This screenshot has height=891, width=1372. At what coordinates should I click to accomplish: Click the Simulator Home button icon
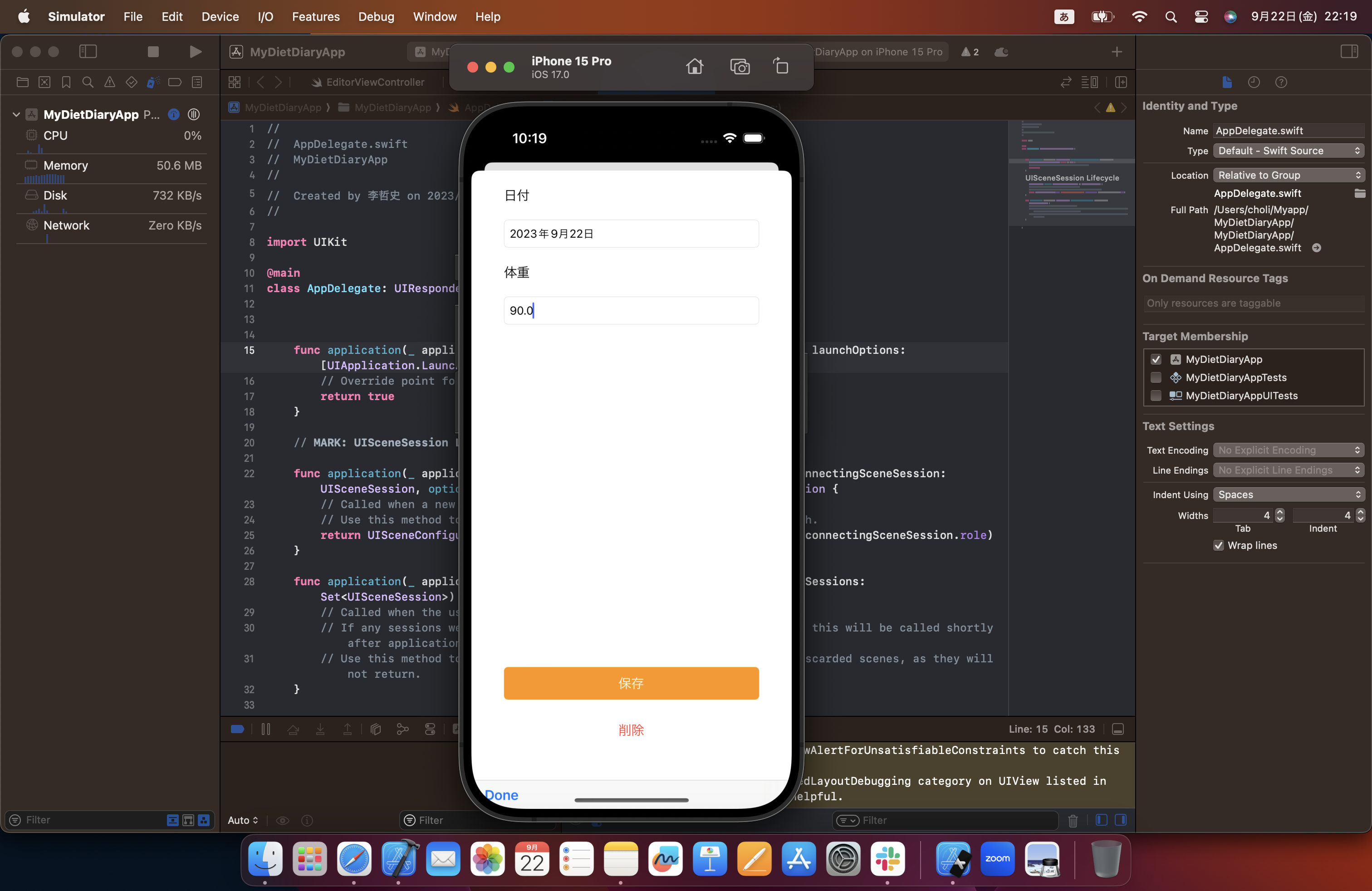point(695,67)
